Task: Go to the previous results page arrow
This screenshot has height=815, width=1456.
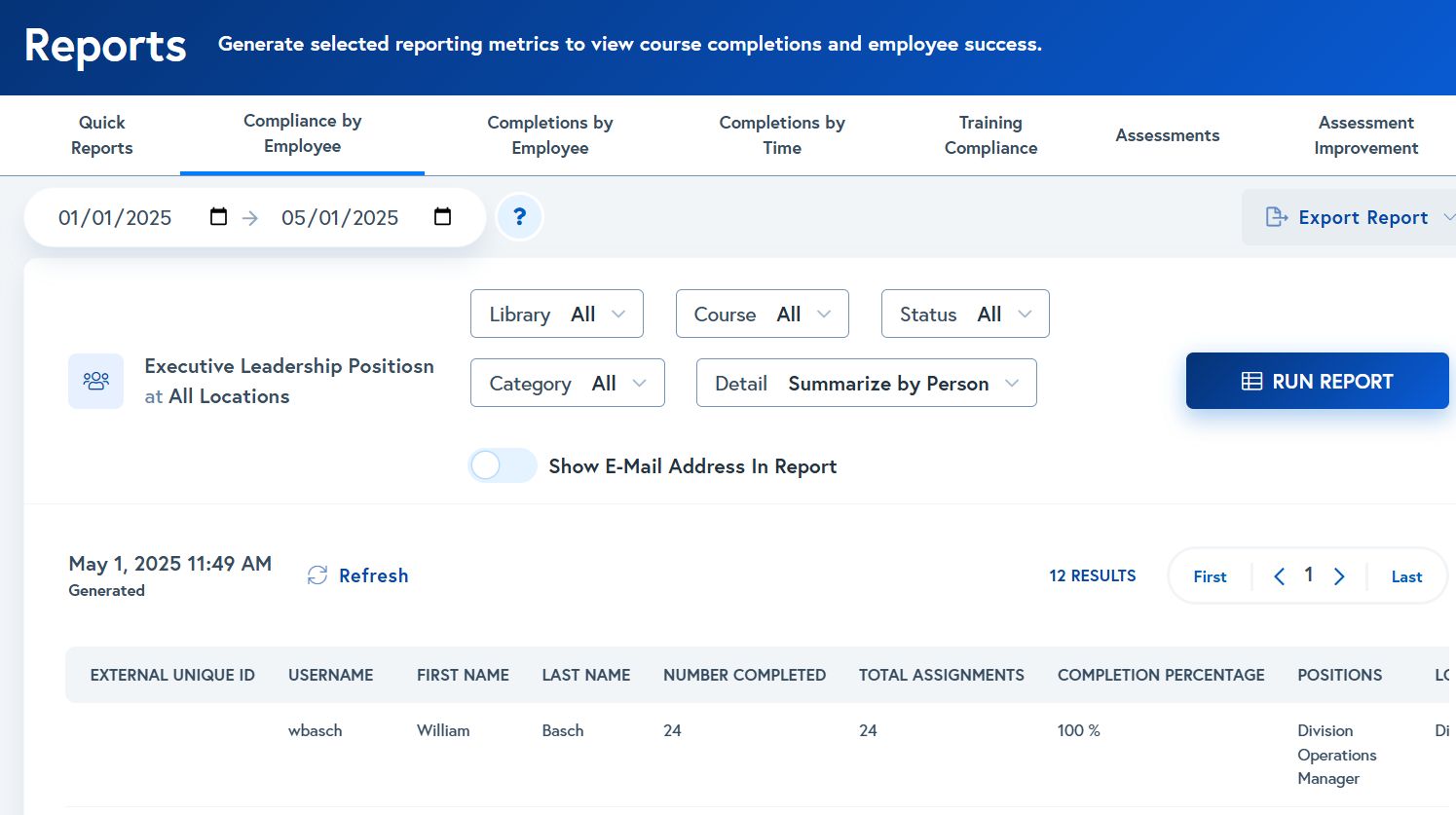Action: [1279, 576]
